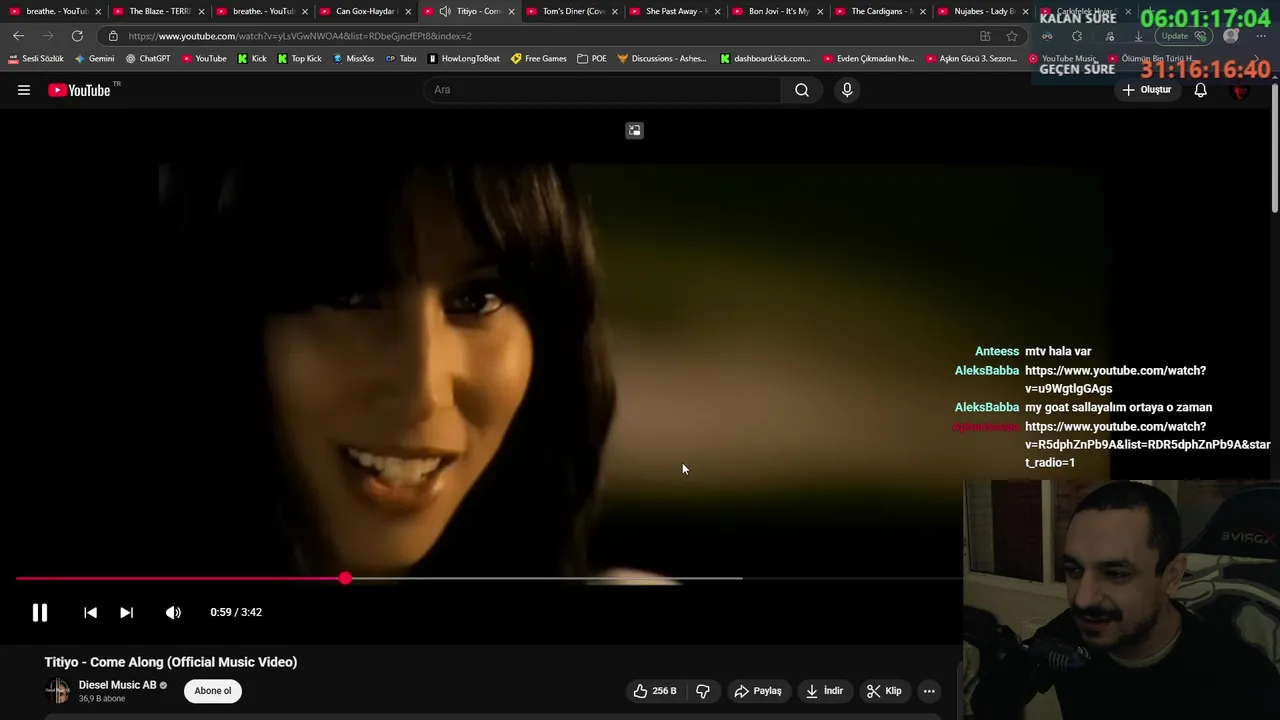Click the 0:59 / 3:42 time display

(x=236, y=612)
